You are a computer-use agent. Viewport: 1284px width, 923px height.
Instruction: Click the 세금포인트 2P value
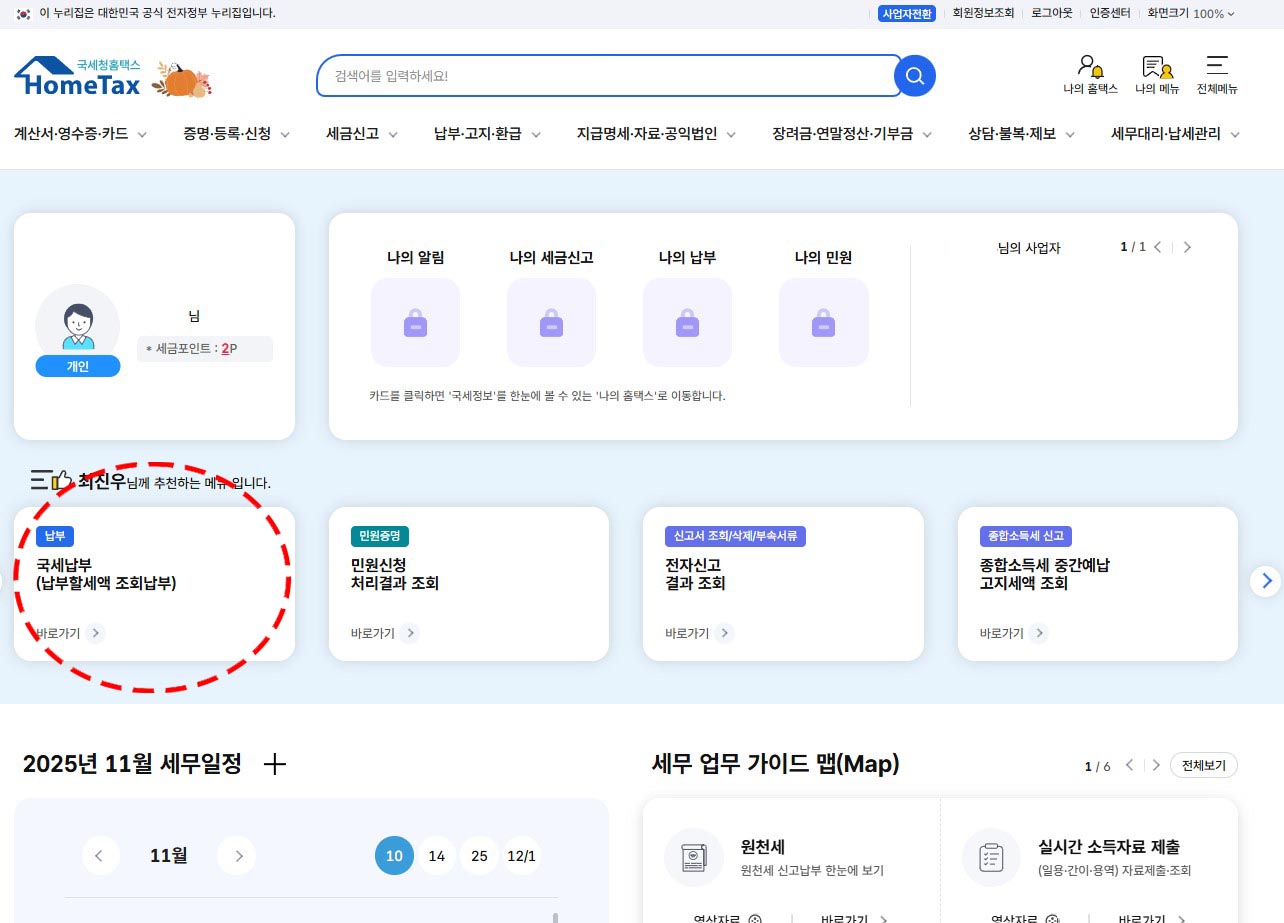pyautogui.click(x=229, y=348)
